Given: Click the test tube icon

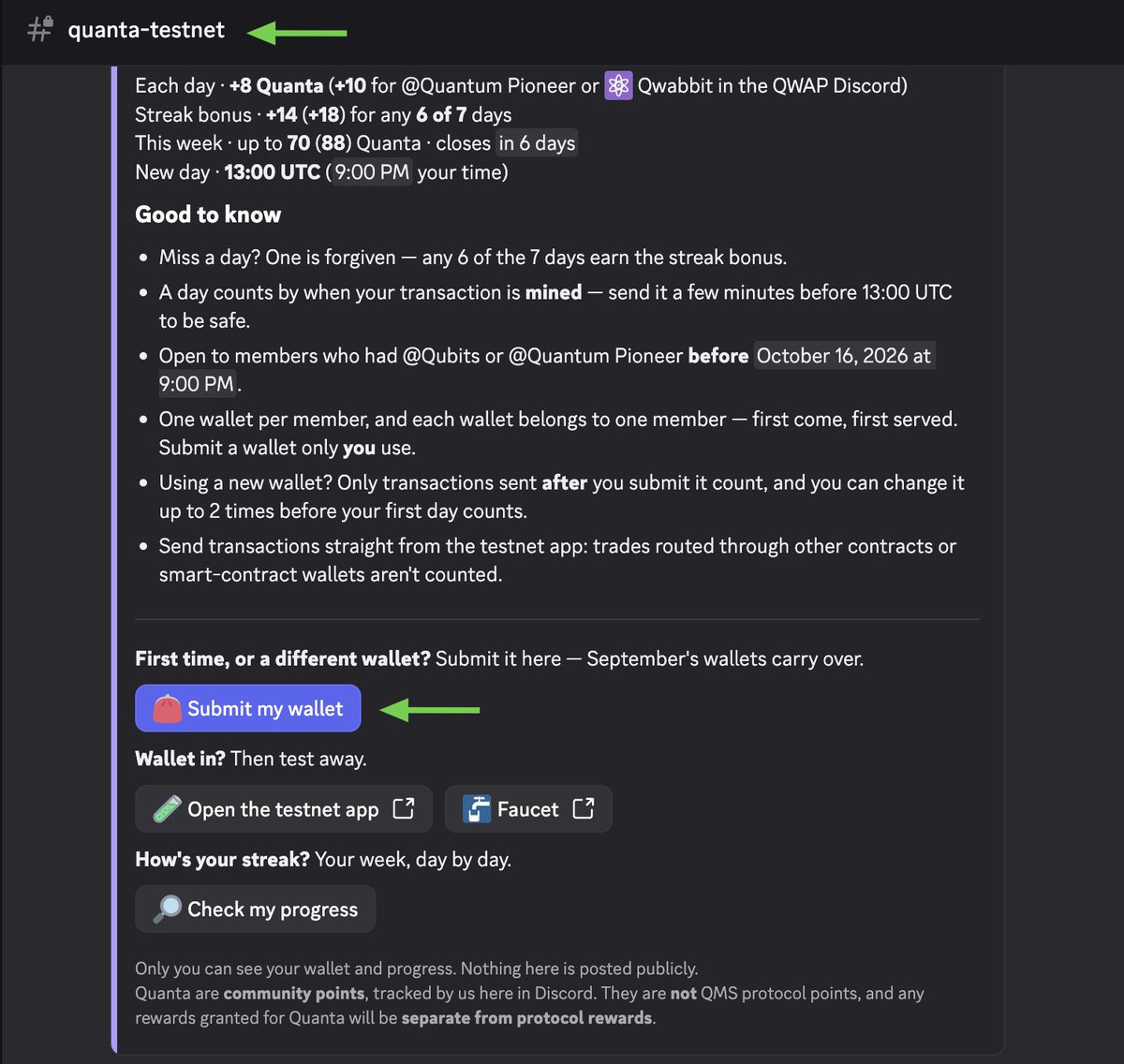Looking at the screenshot, I should pos(167,809).
